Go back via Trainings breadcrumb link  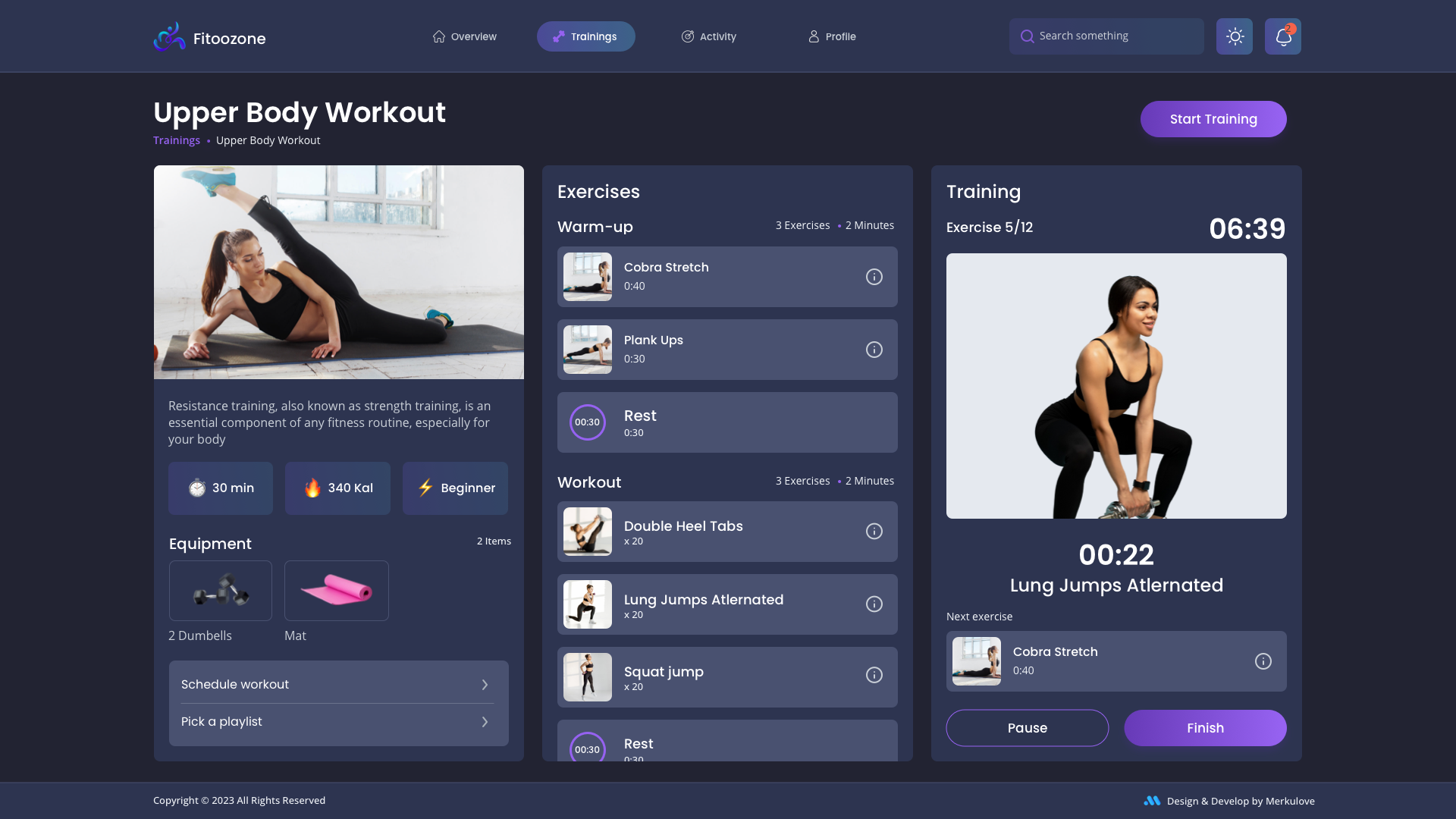(x=177, y=140)
